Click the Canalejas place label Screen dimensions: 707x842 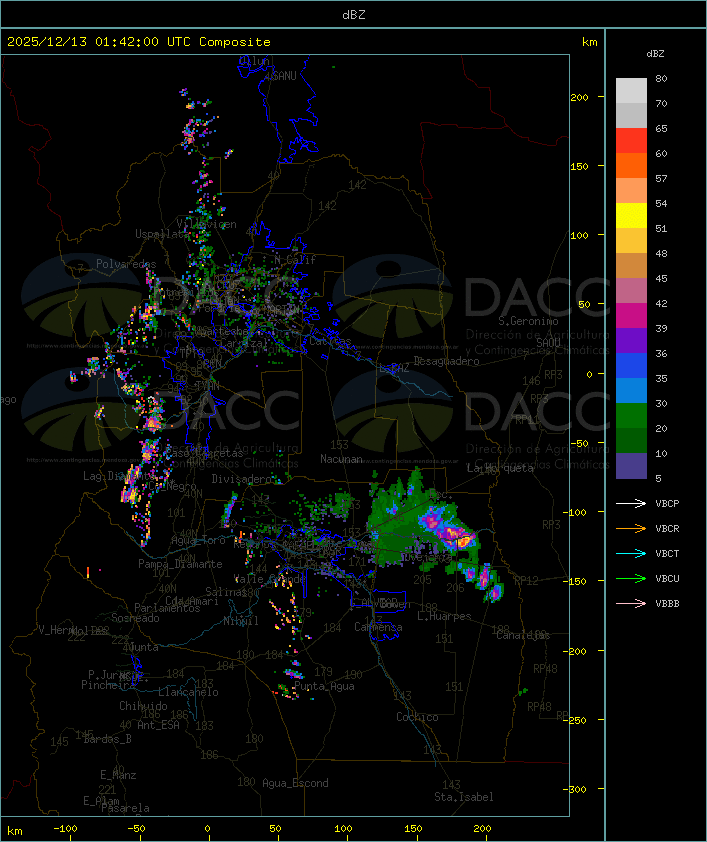pyautogui.click(x=523, y=635)
